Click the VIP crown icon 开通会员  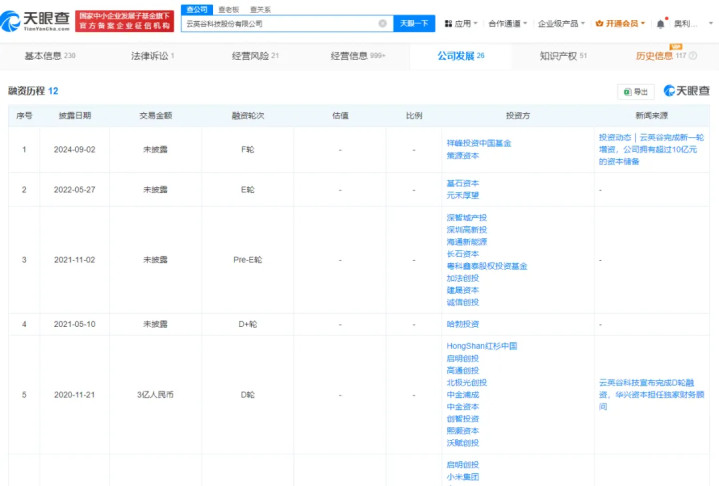[x=599, y=23]
